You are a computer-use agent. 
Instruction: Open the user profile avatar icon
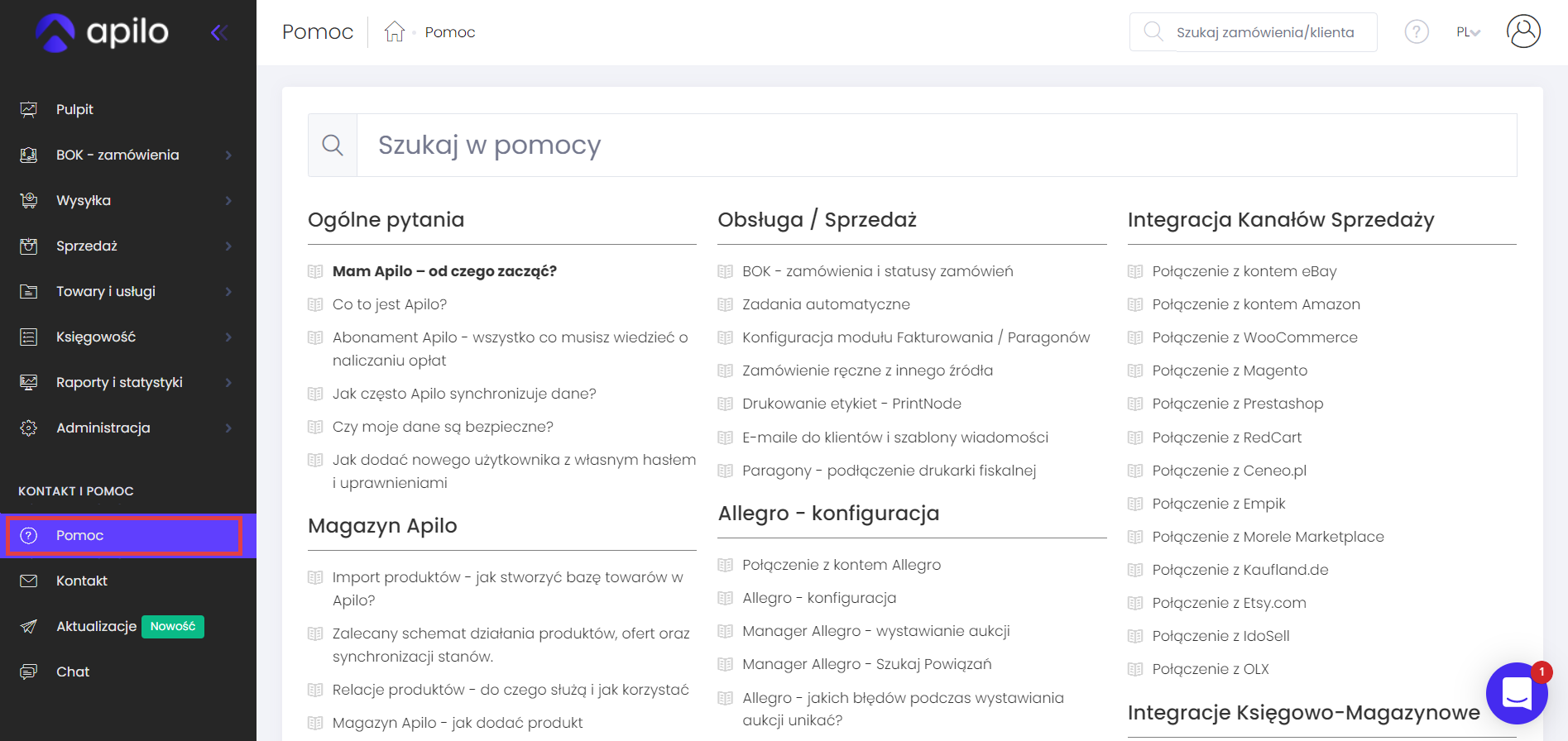click(1522, 32)
